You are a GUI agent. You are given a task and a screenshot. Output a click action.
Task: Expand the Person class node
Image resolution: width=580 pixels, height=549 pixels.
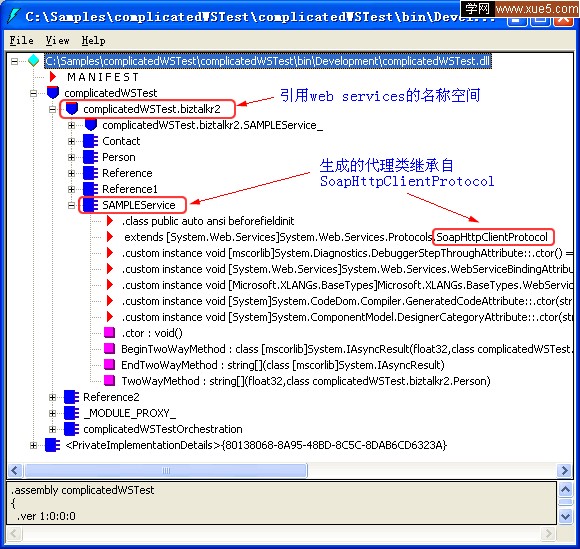pos(71,157)
